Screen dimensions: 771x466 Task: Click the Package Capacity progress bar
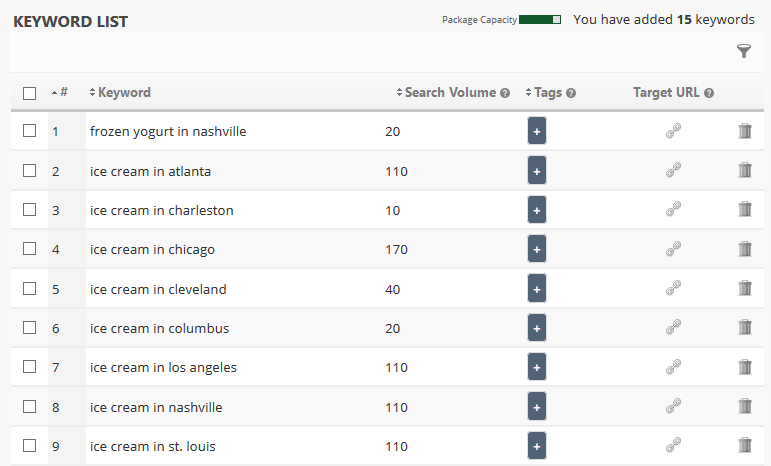tap(540, 19)
